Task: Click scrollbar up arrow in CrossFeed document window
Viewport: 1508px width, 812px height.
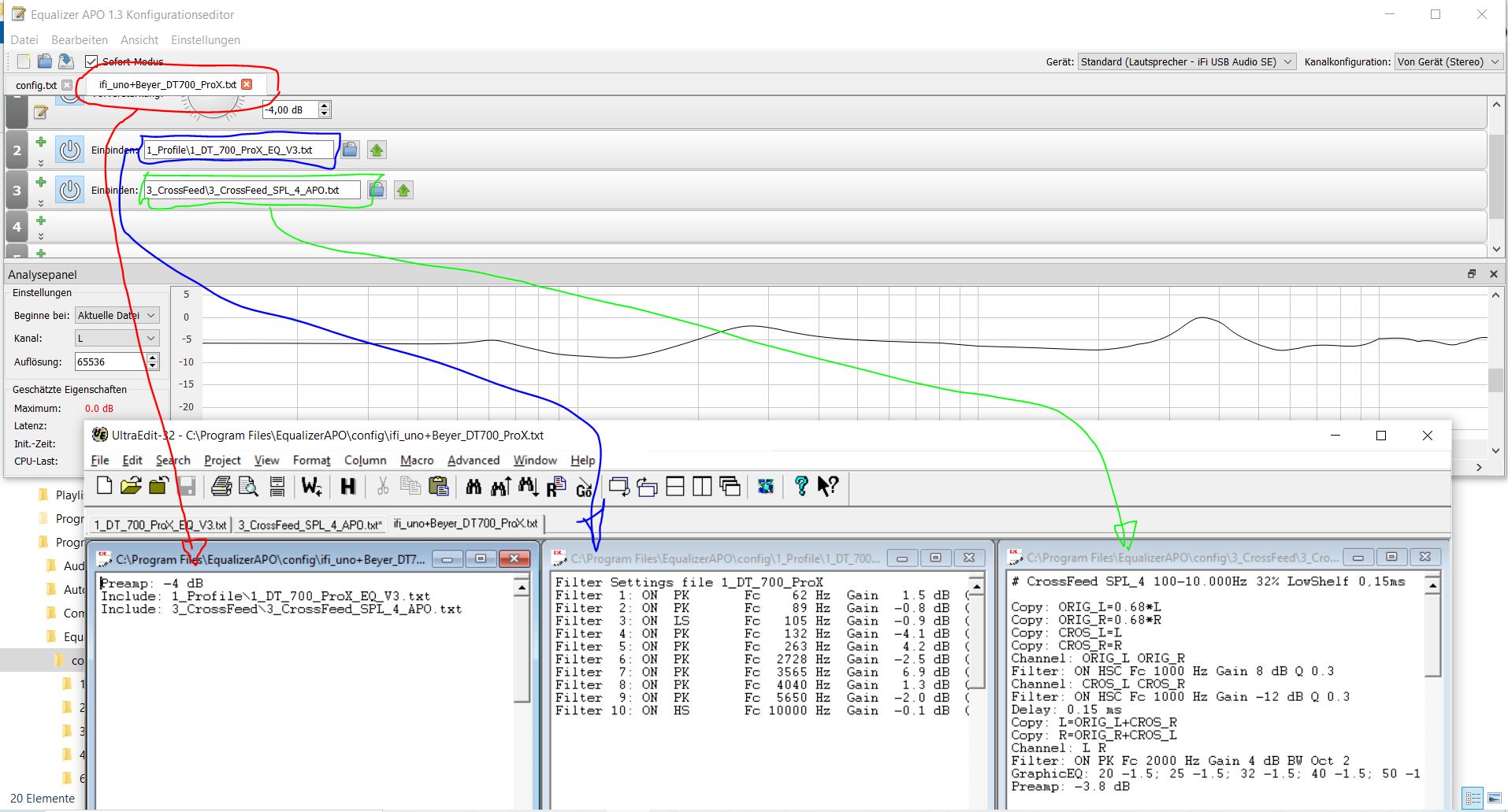Action: coord(1433,585)
